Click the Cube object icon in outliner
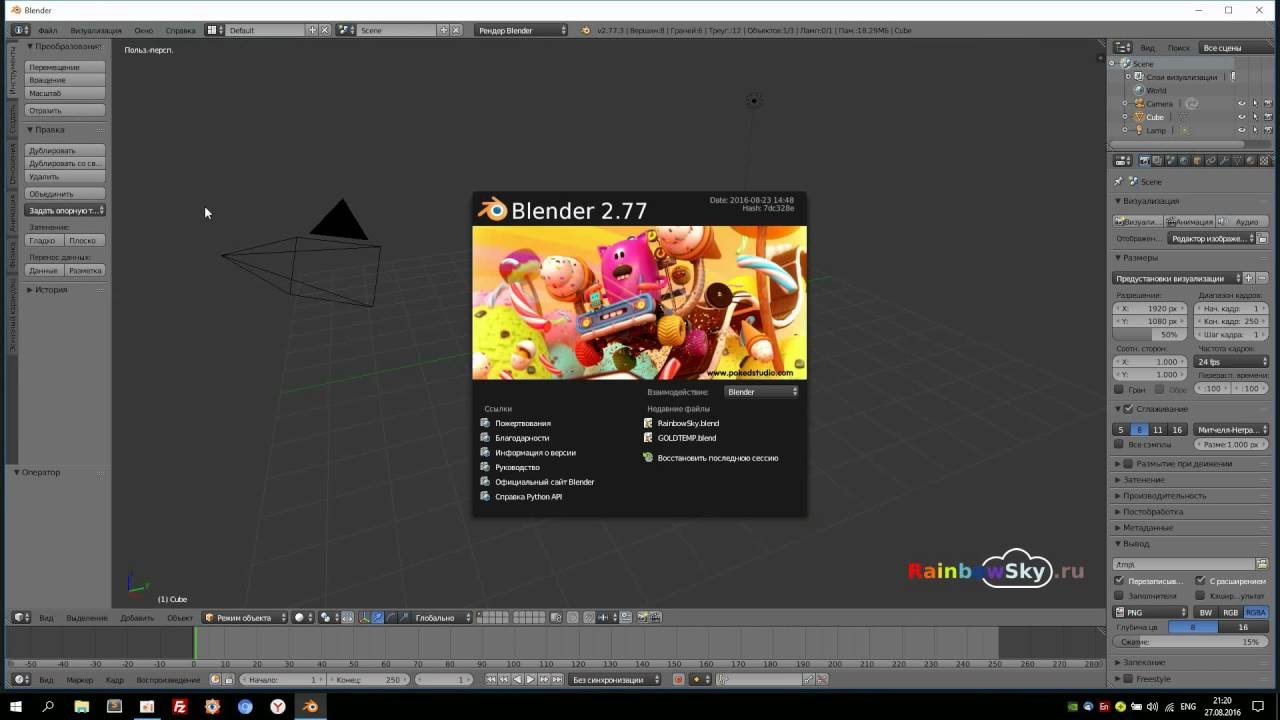The image size is (1280, 720). (1139, 117)
